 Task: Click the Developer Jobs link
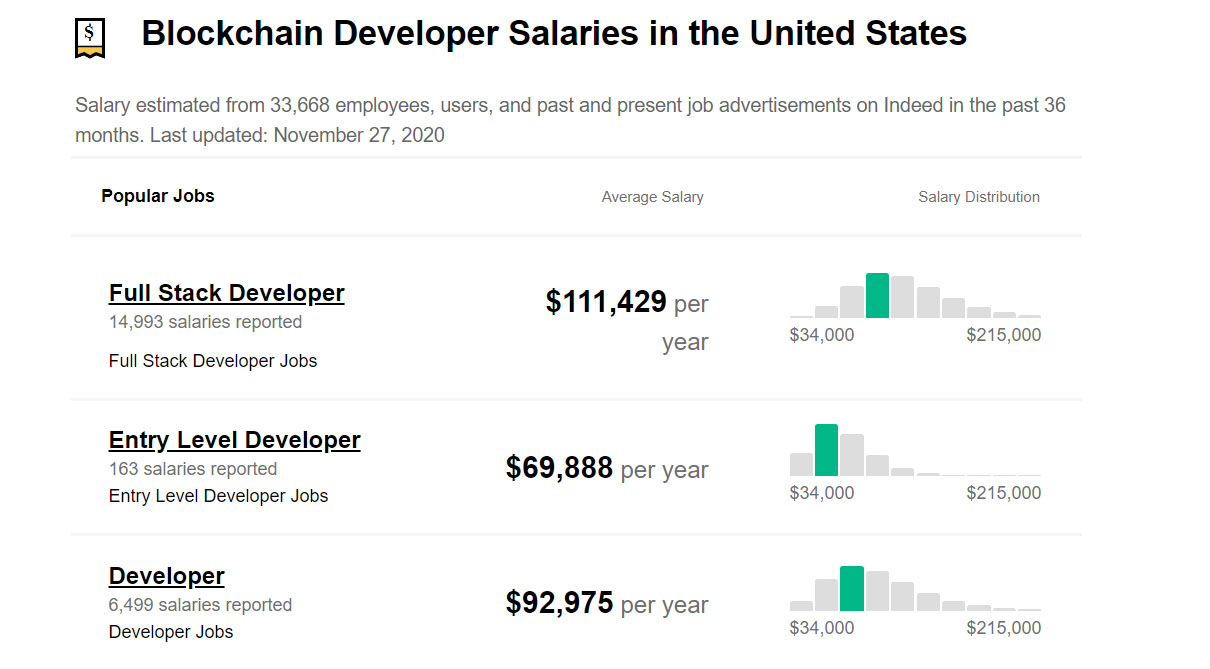tap(169, 632)
